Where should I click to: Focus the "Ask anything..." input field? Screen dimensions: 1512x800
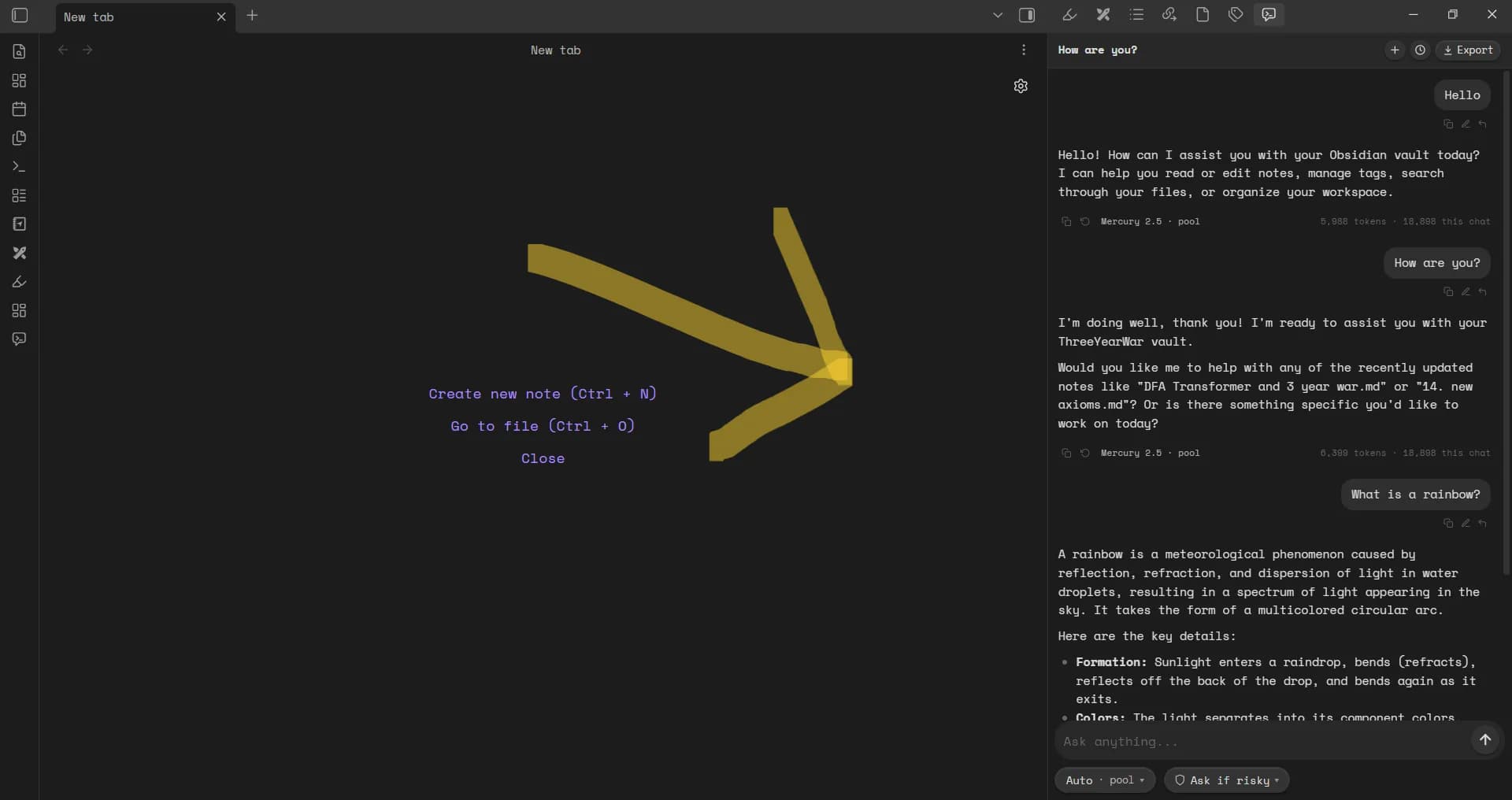pyautogui.click(x=1263, y=742)
